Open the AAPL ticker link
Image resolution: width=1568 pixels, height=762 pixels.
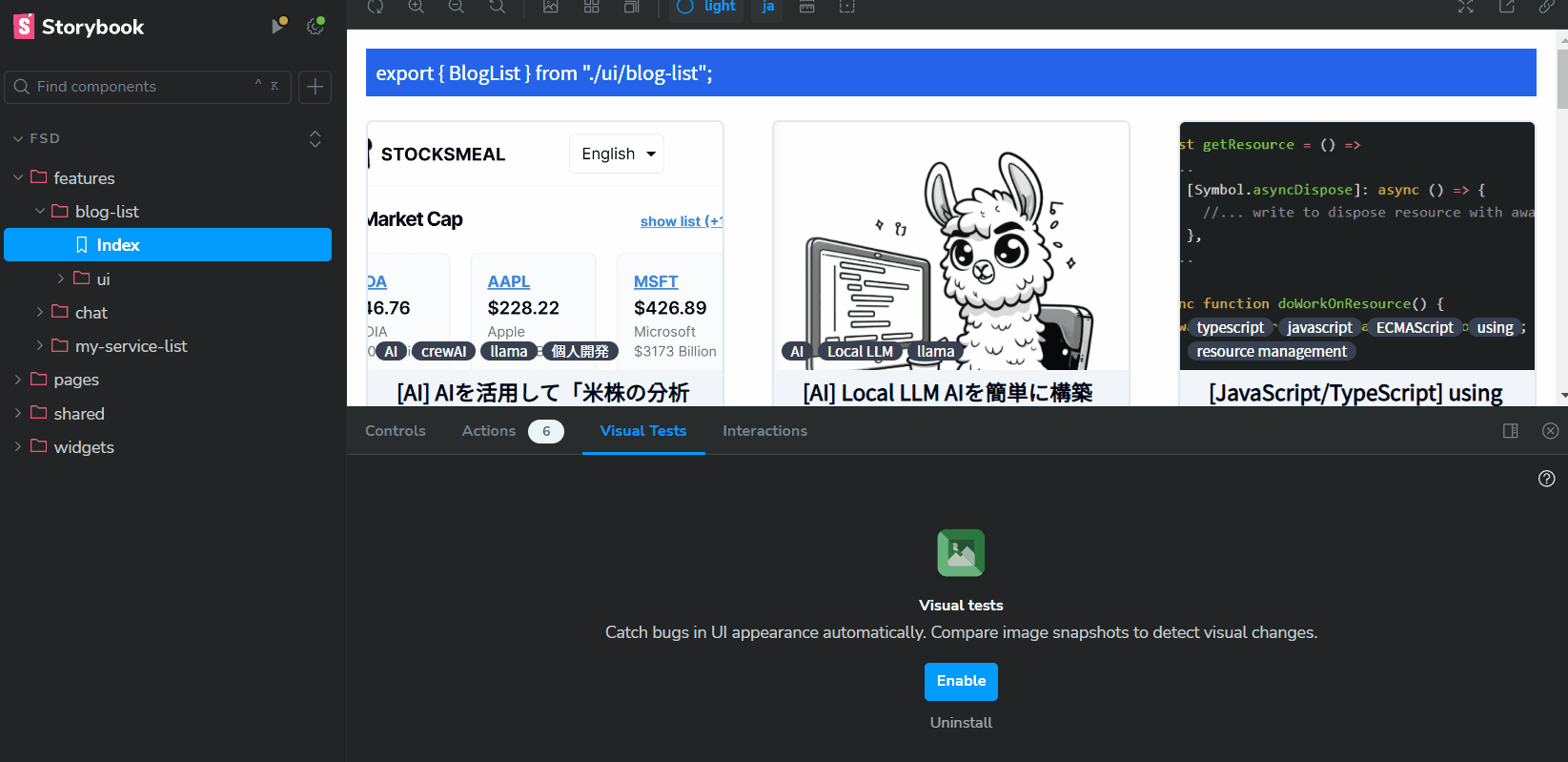pyautogui.click(x=509, y=282)
